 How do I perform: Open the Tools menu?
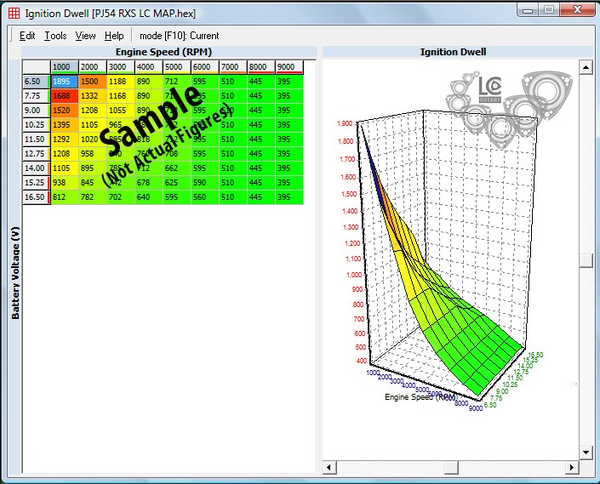coord(55,36)
